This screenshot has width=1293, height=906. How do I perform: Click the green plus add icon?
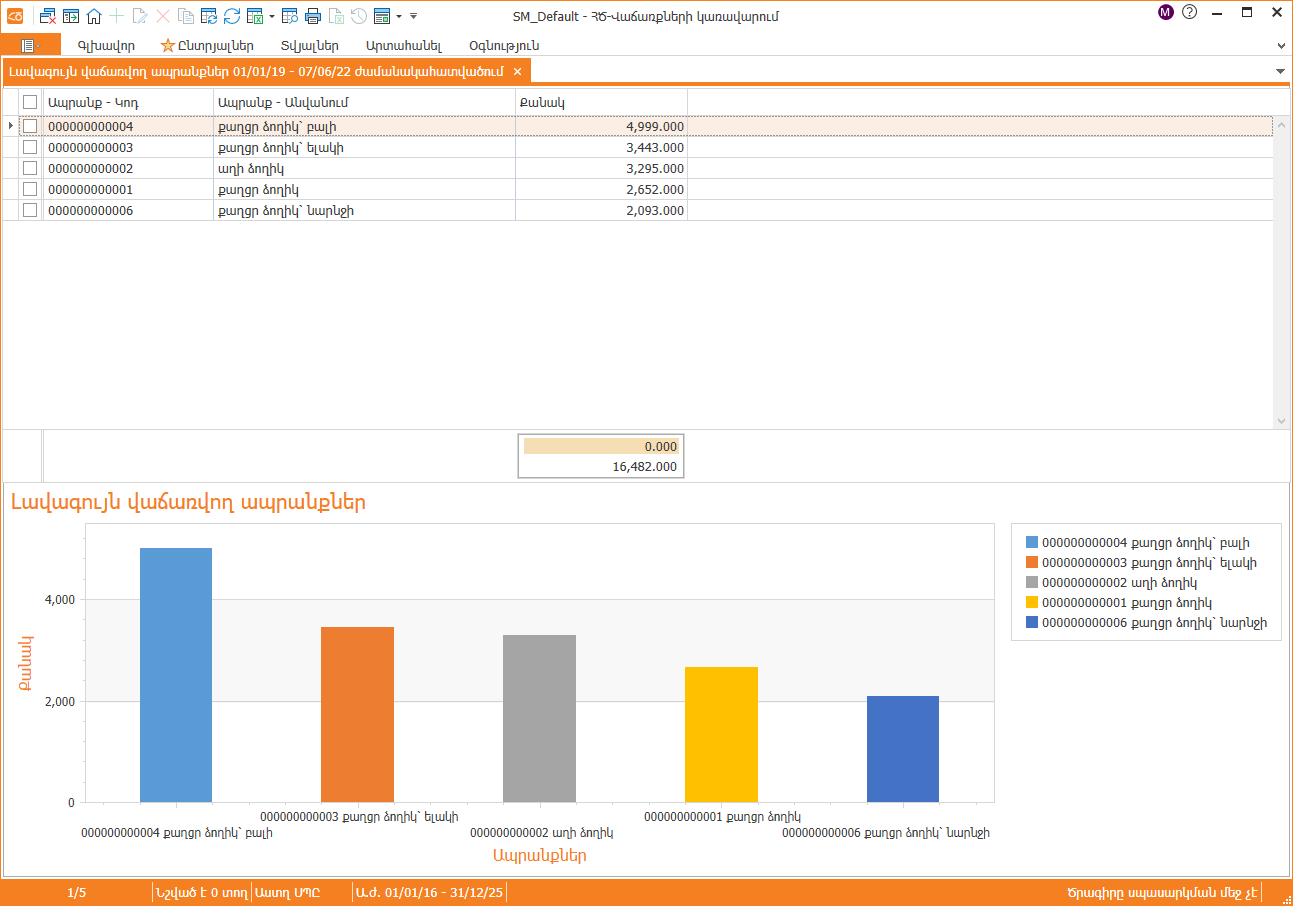click(x=117, y=16)
